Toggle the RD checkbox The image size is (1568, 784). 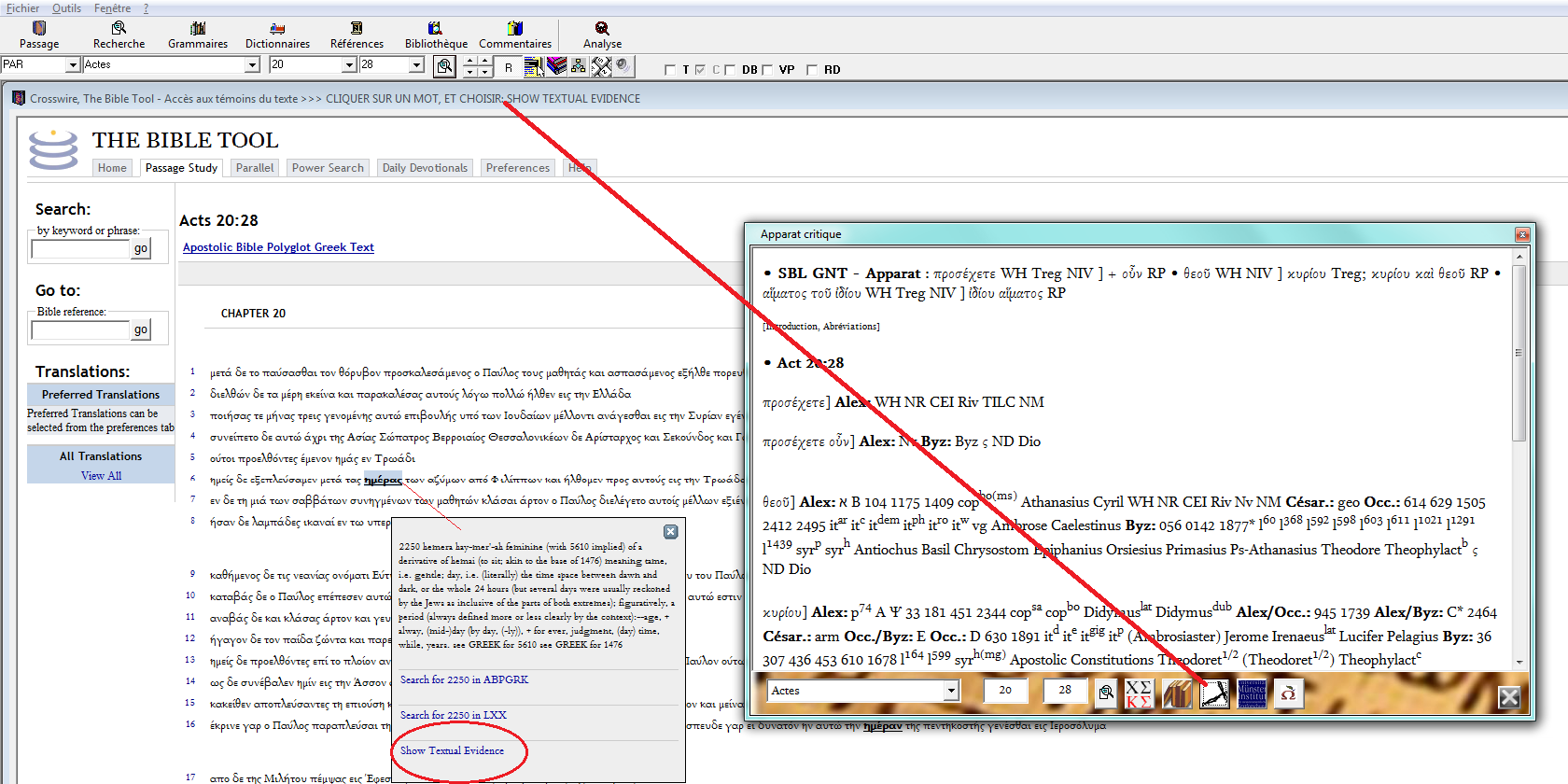812,70
